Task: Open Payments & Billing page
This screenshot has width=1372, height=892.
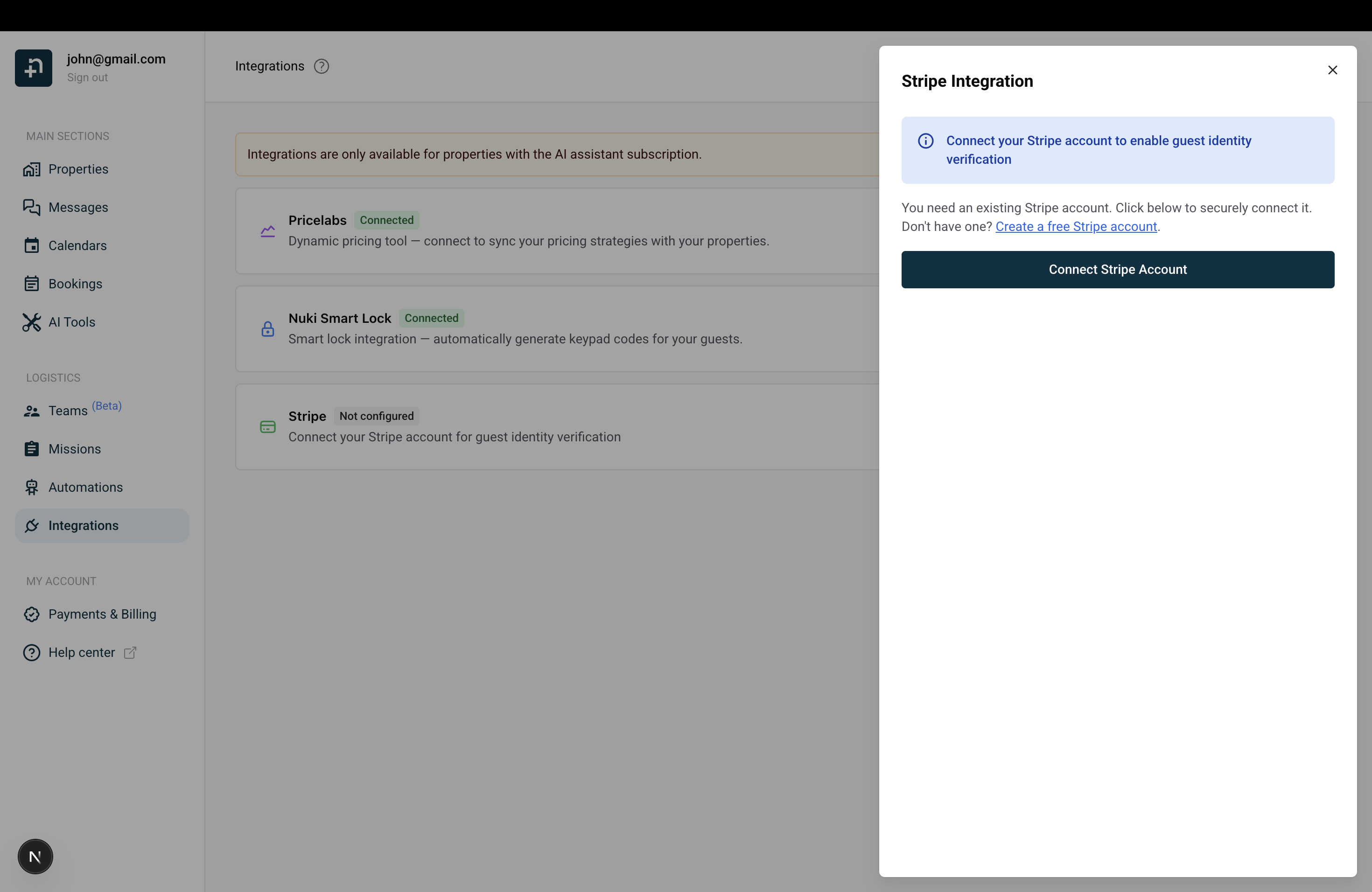Action: [x=102, y=614]
